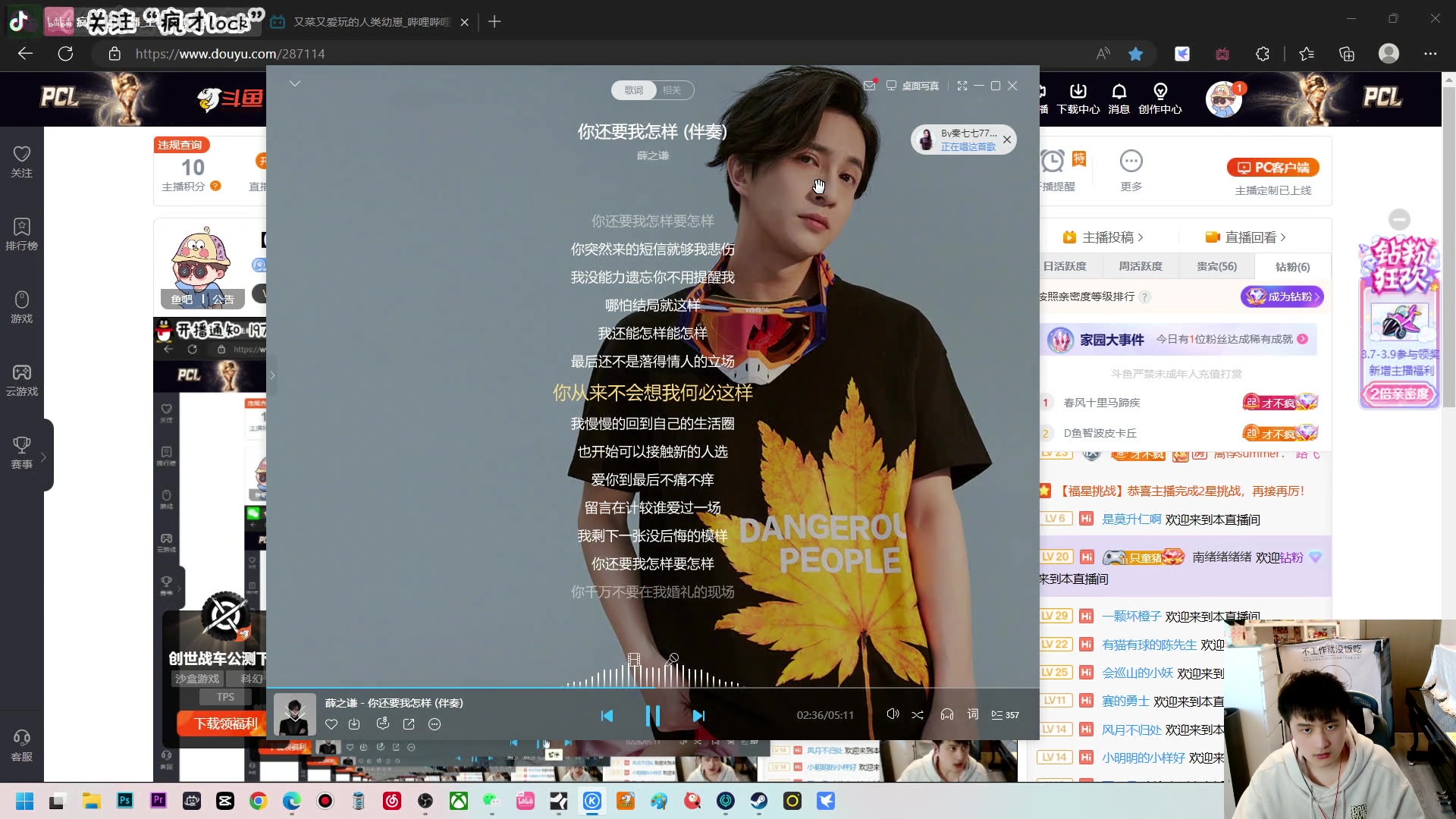This screenshot has height=819, width=1456.
Task: Click 违规查询 label
Action: click(180, 145)
